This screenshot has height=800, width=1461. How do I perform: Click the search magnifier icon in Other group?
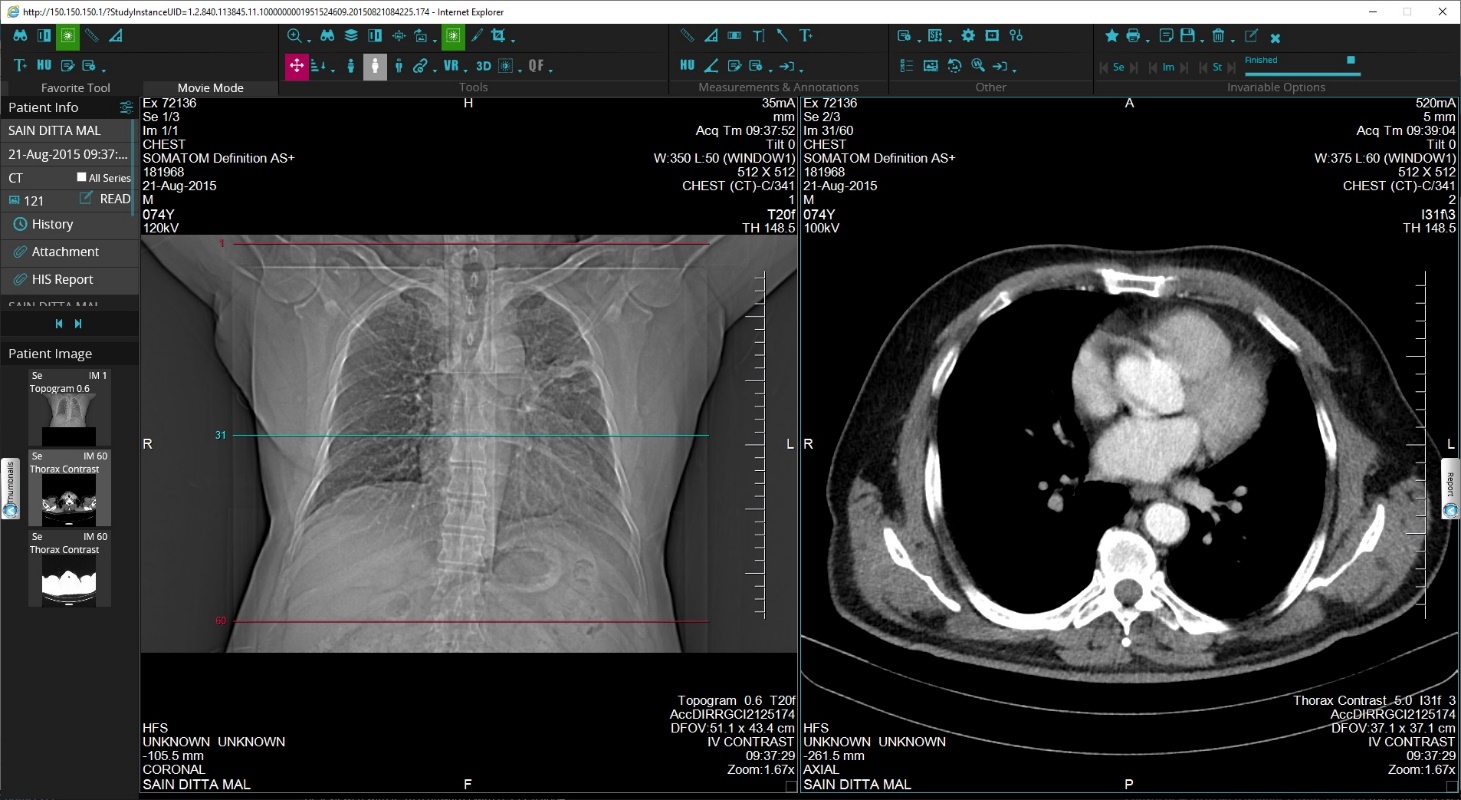coord(978,65)
